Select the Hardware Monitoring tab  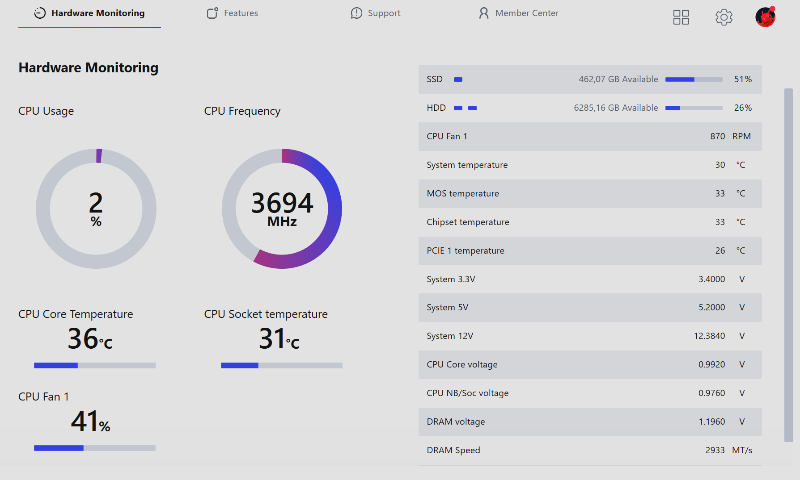click(98, 14)
